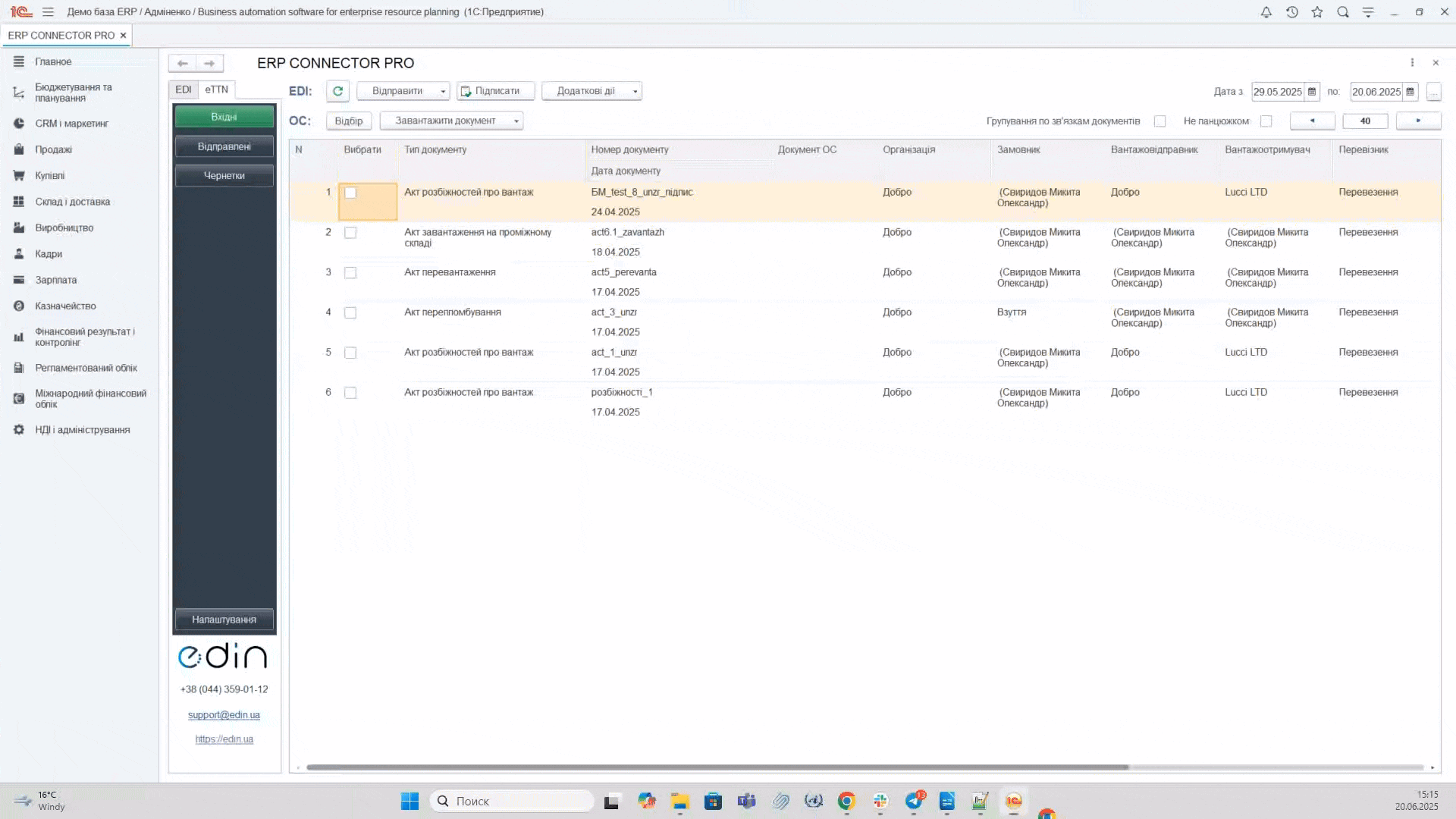The height and width of the screenshot is (819, 1456).
Task: Open calendar picker for end date
Action: tap(1410, 92)
